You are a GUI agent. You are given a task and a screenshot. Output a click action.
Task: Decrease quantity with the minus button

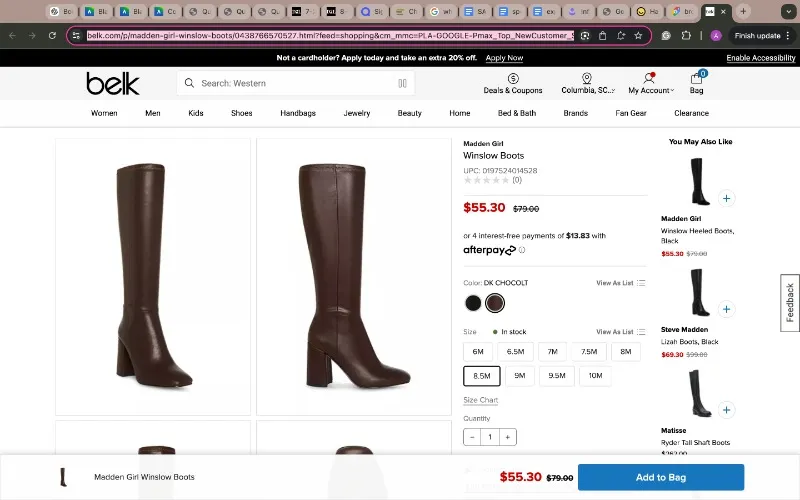[x=472, y=437]
